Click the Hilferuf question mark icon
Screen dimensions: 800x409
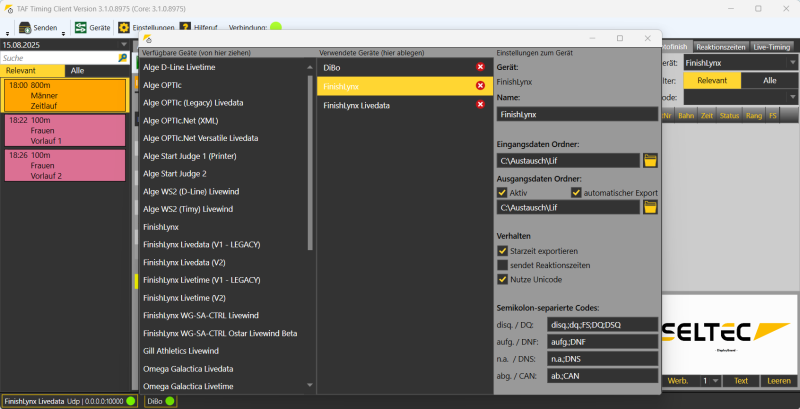[x=184, y=28]
